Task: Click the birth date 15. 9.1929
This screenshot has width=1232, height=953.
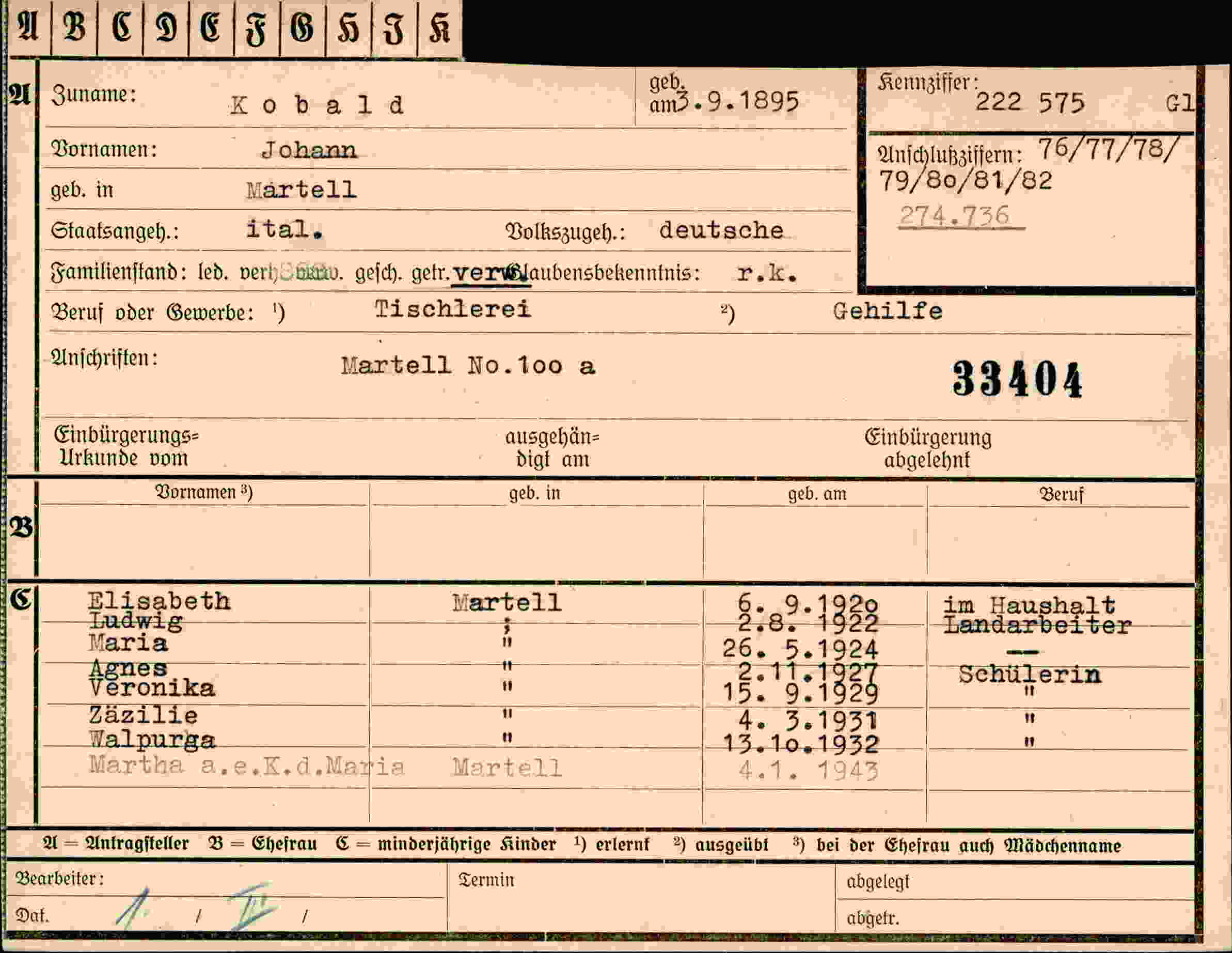Action: click(x=800, y=693)
